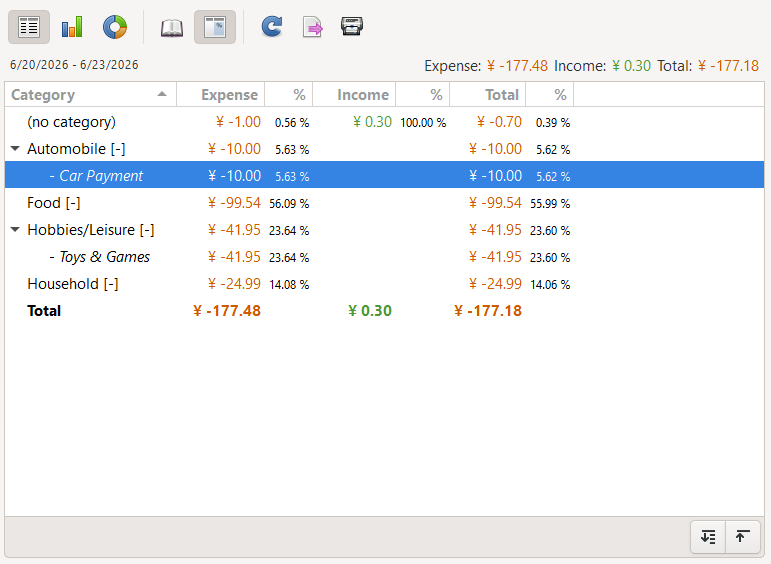Screen dimensions: 771x564
Task: Click the summary Income ¥ 0.30 text
Action: coord(602,66)
